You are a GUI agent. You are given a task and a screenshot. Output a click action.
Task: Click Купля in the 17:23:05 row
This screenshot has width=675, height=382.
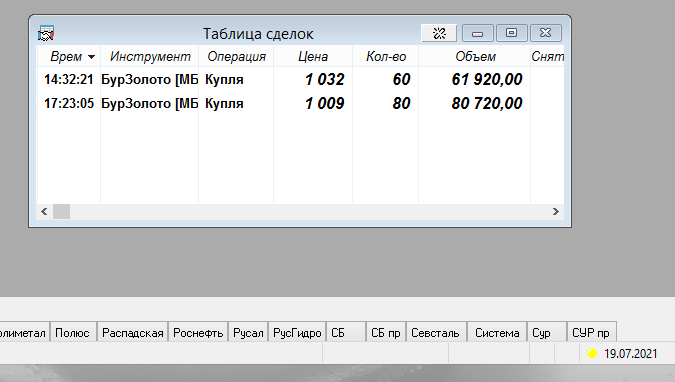click(224, 104)
